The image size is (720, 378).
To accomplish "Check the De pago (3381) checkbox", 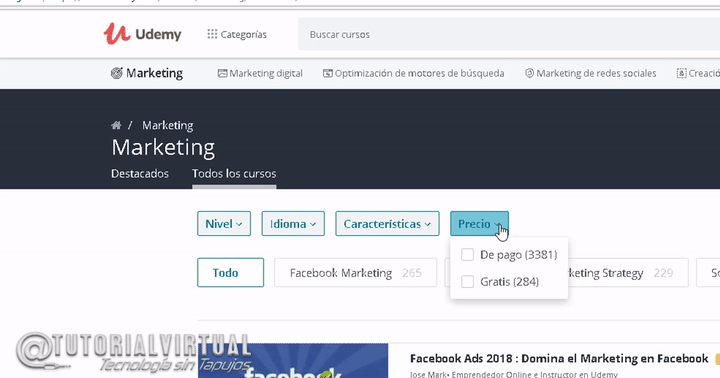I will click(x=467, y=254).
